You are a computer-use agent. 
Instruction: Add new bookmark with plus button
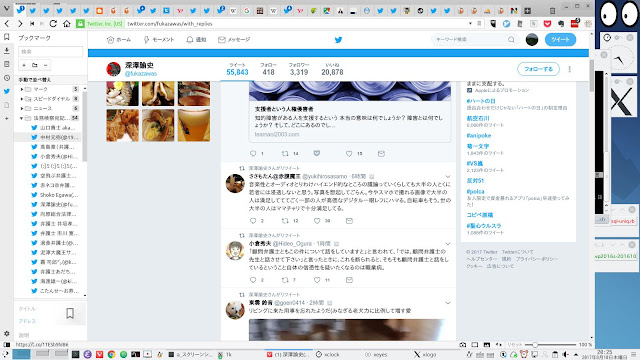24,65
